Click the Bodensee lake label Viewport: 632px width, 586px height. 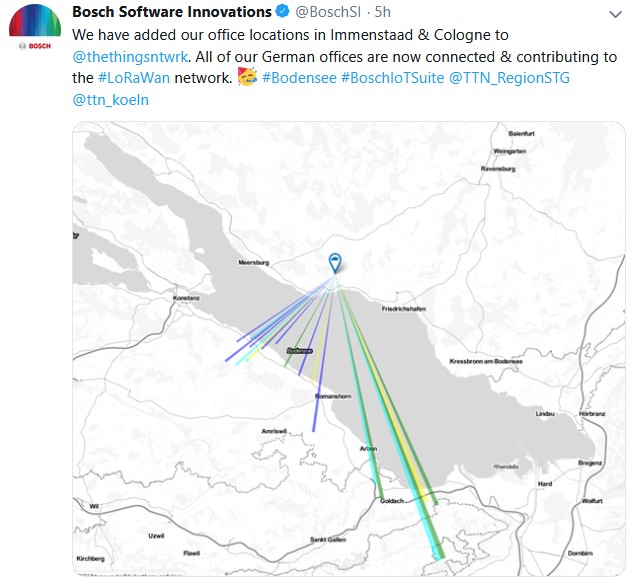(x=299, y=351)
